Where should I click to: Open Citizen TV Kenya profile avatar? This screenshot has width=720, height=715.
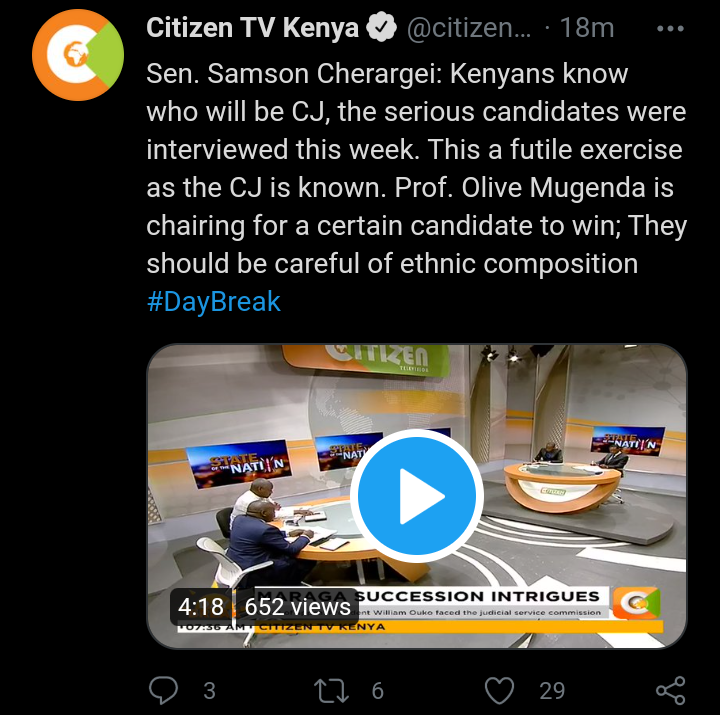point(78,55)
